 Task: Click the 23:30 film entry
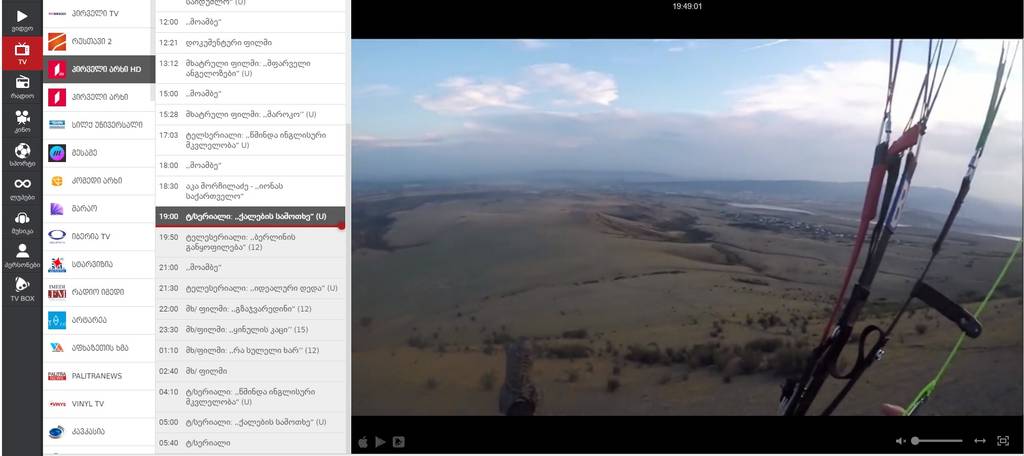coord(251,330)
